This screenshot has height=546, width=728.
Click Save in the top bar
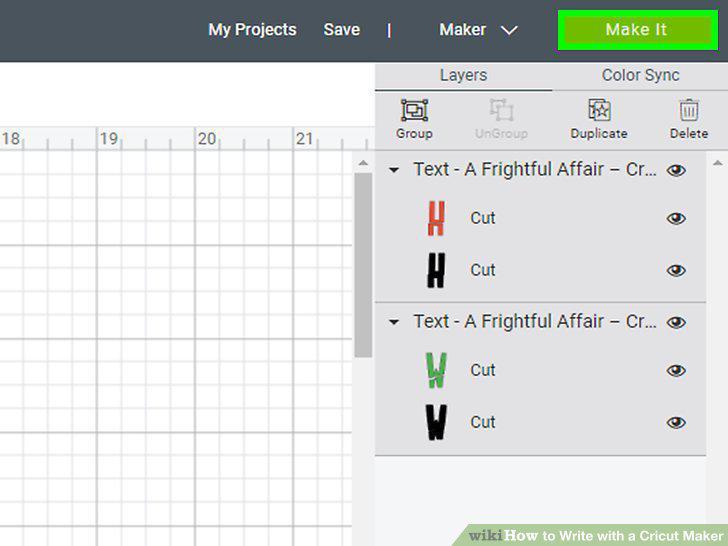342,30
